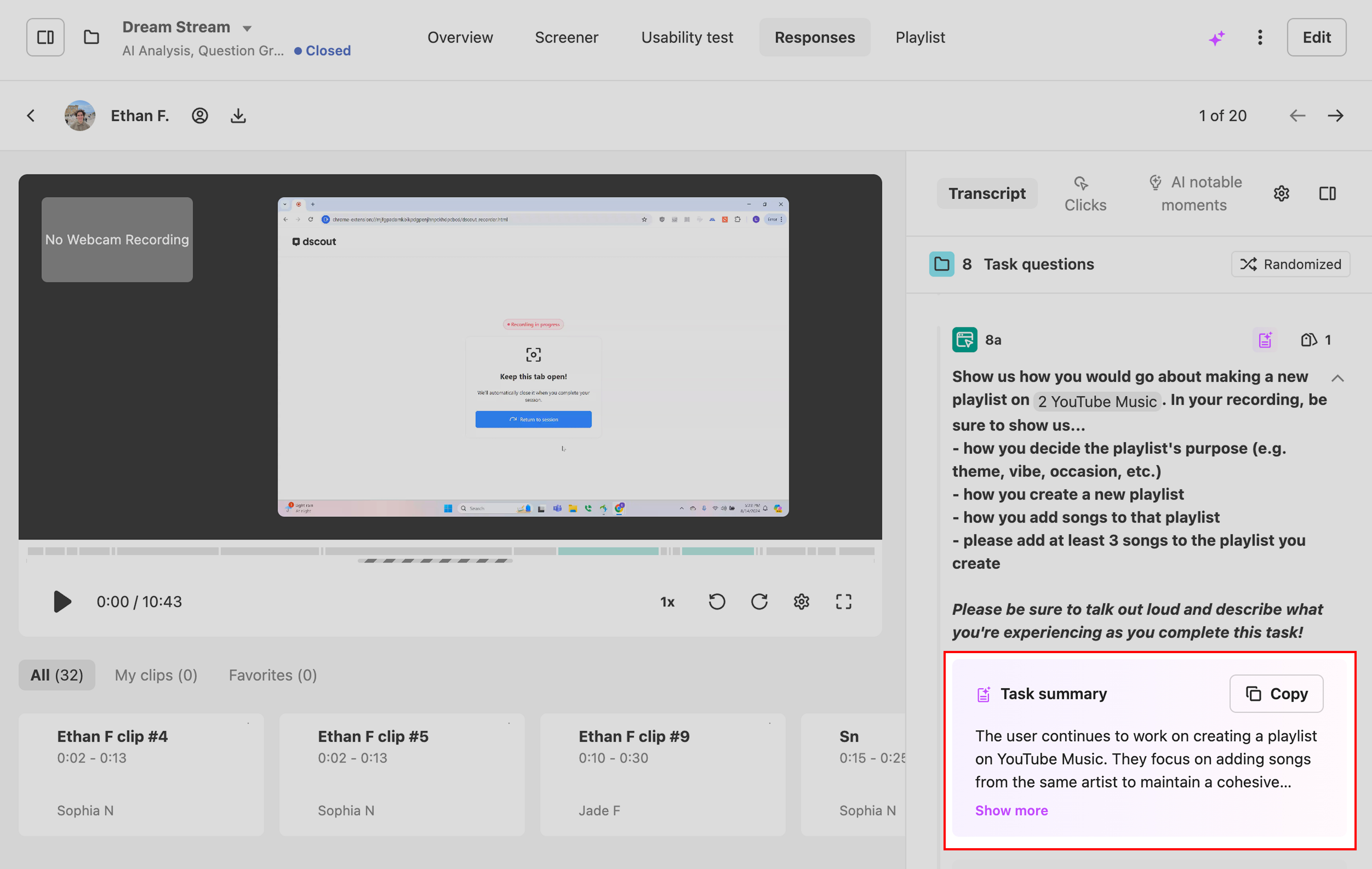Image resolution: width=1372 pixels, height=869 pixels.
Task: Collapse the 8a task question
Action: click(1337, 378)
